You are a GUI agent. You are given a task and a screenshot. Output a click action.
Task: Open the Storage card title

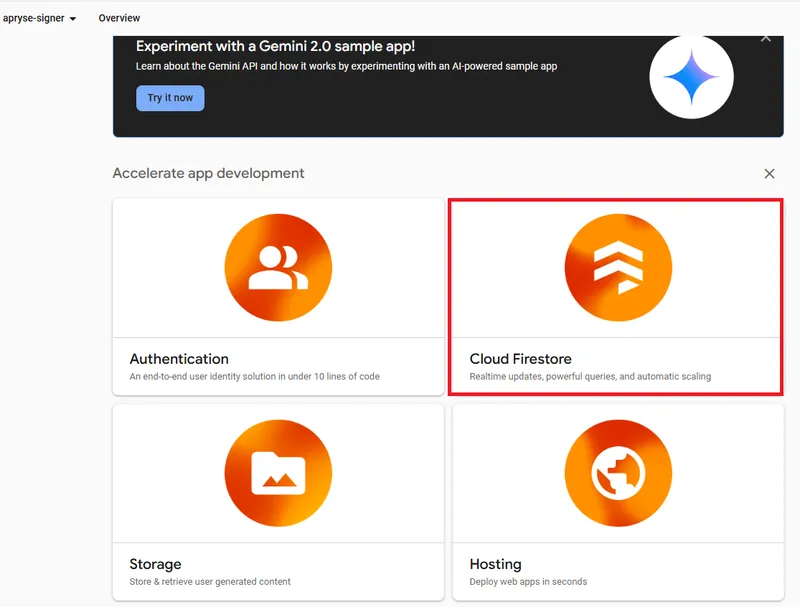coord(155,564)
